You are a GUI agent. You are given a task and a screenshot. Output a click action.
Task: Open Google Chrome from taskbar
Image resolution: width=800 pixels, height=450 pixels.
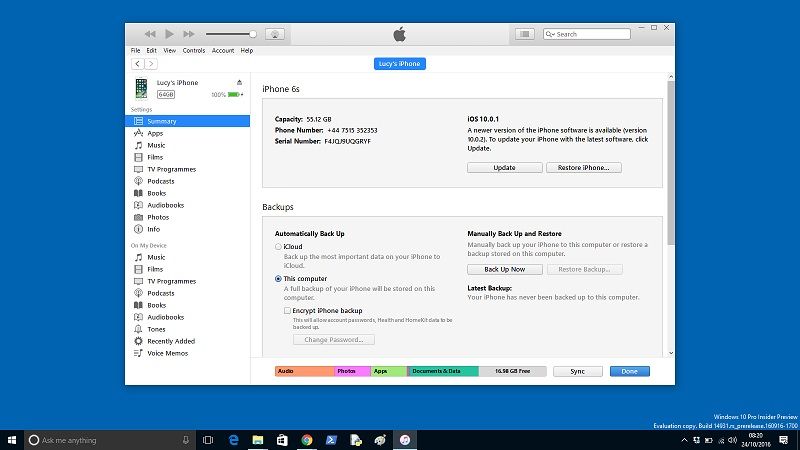[307, 440]
